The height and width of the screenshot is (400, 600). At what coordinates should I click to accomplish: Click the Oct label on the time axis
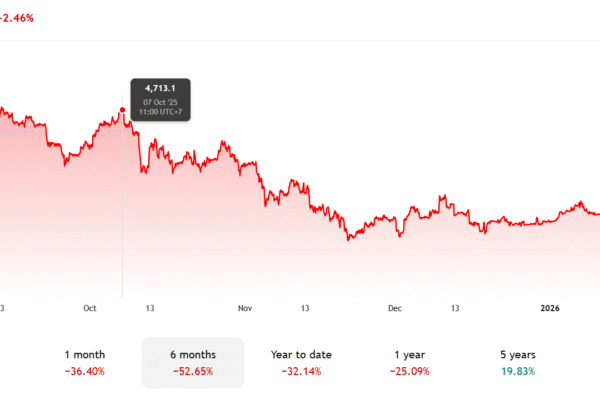[x=91, y=311]
